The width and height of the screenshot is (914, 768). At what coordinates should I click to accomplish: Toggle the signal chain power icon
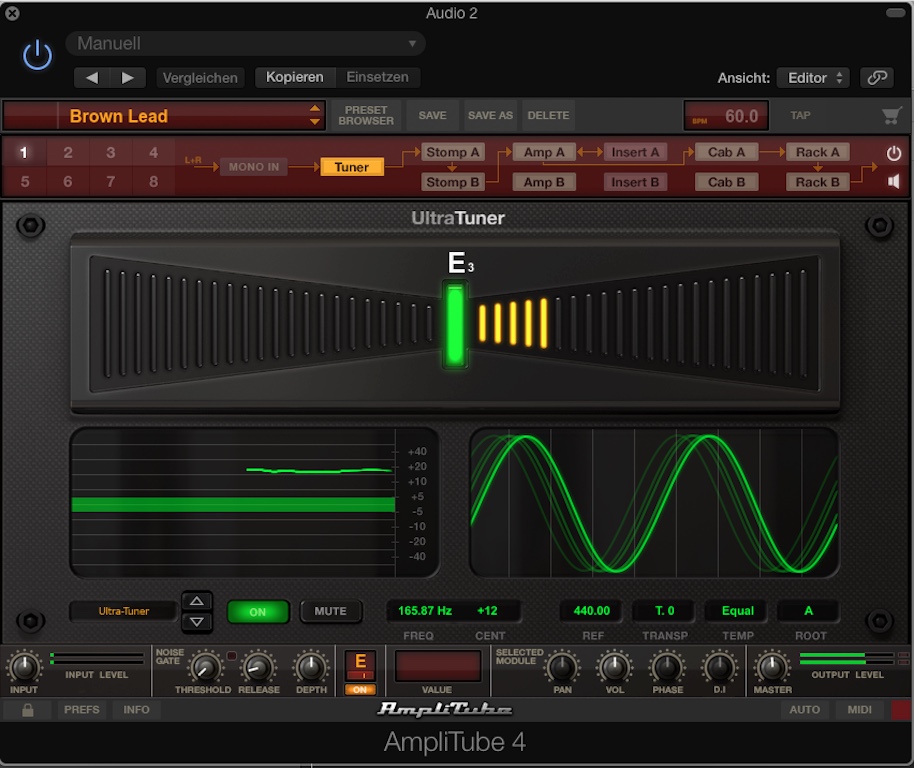894,153
